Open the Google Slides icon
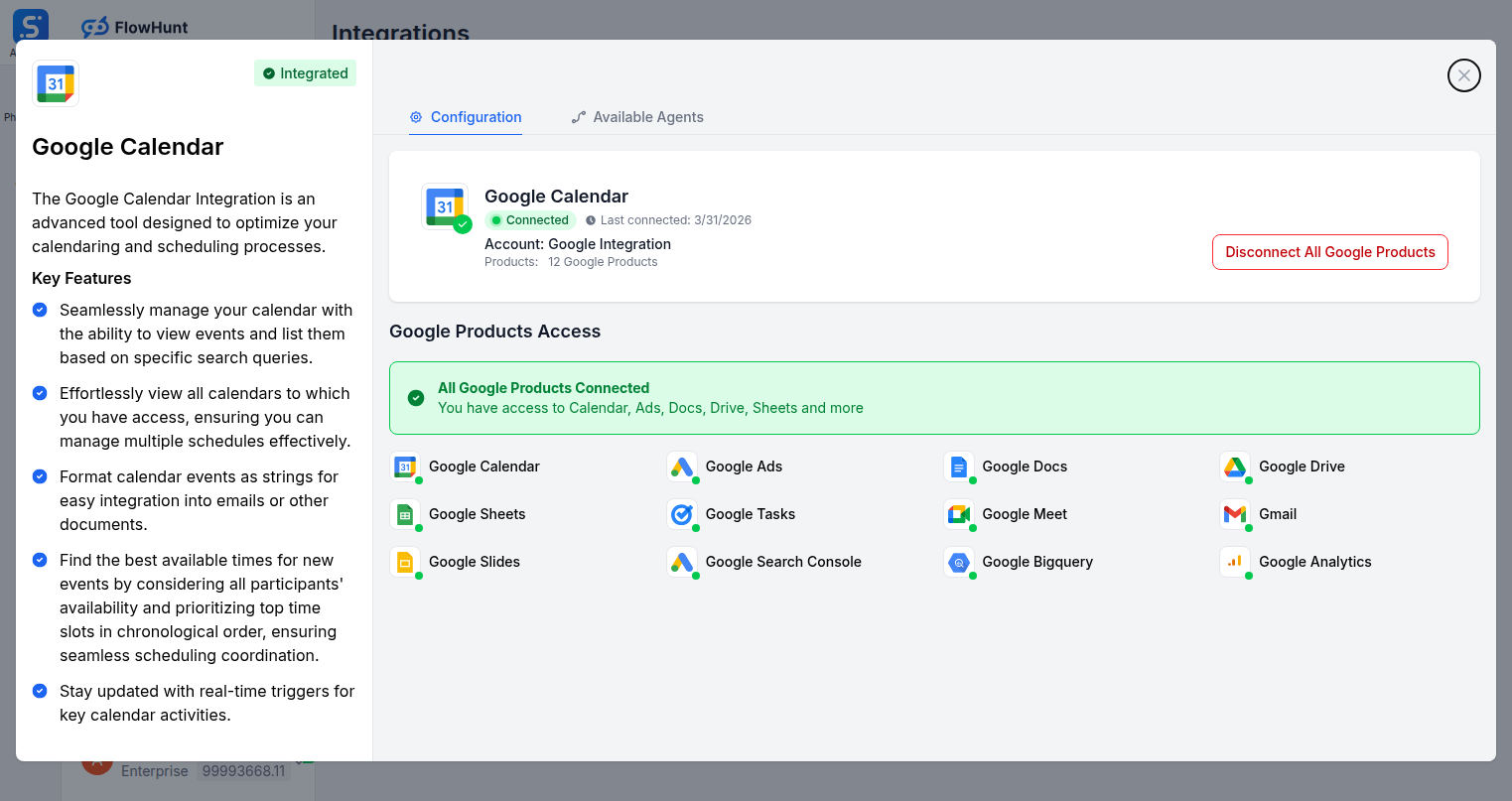Viewport: 1512px width, 801px height. [406, 562]
